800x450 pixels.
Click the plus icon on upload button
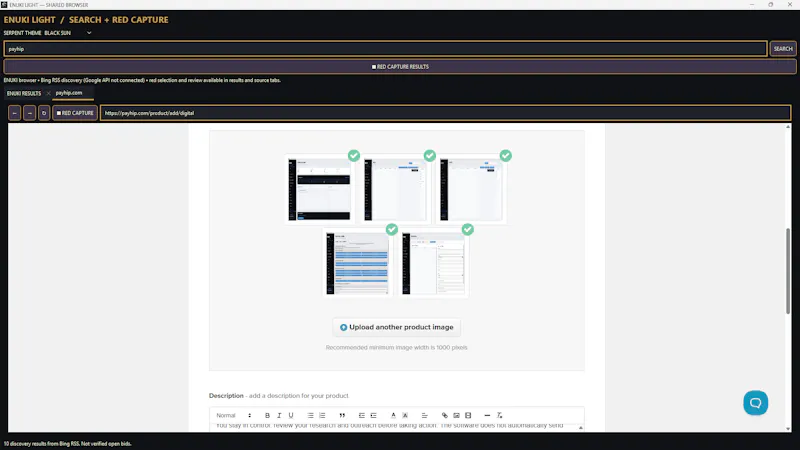[x=343, y=328]
